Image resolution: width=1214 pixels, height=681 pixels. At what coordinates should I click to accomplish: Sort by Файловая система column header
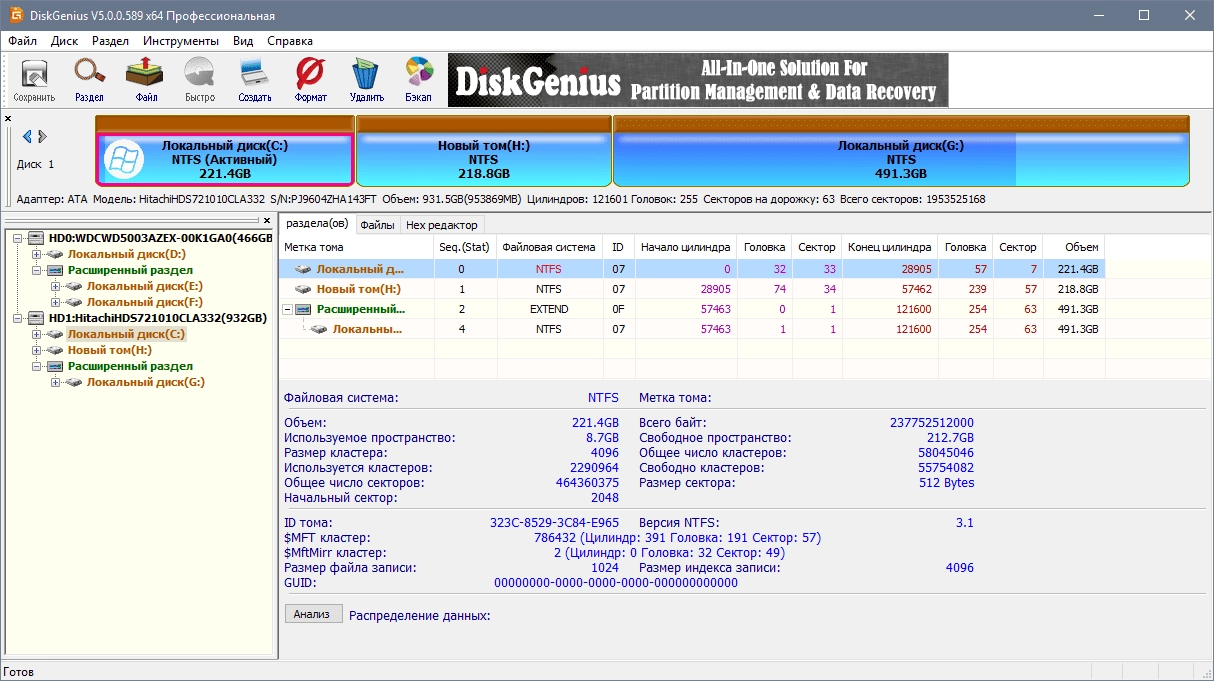pos(549,247)
